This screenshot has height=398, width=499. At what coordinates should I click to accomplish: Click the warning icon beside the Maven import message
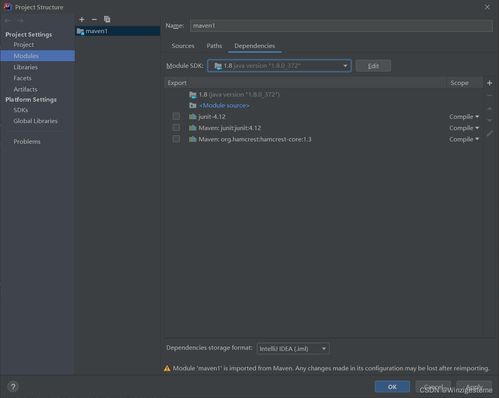pos(167,368)
